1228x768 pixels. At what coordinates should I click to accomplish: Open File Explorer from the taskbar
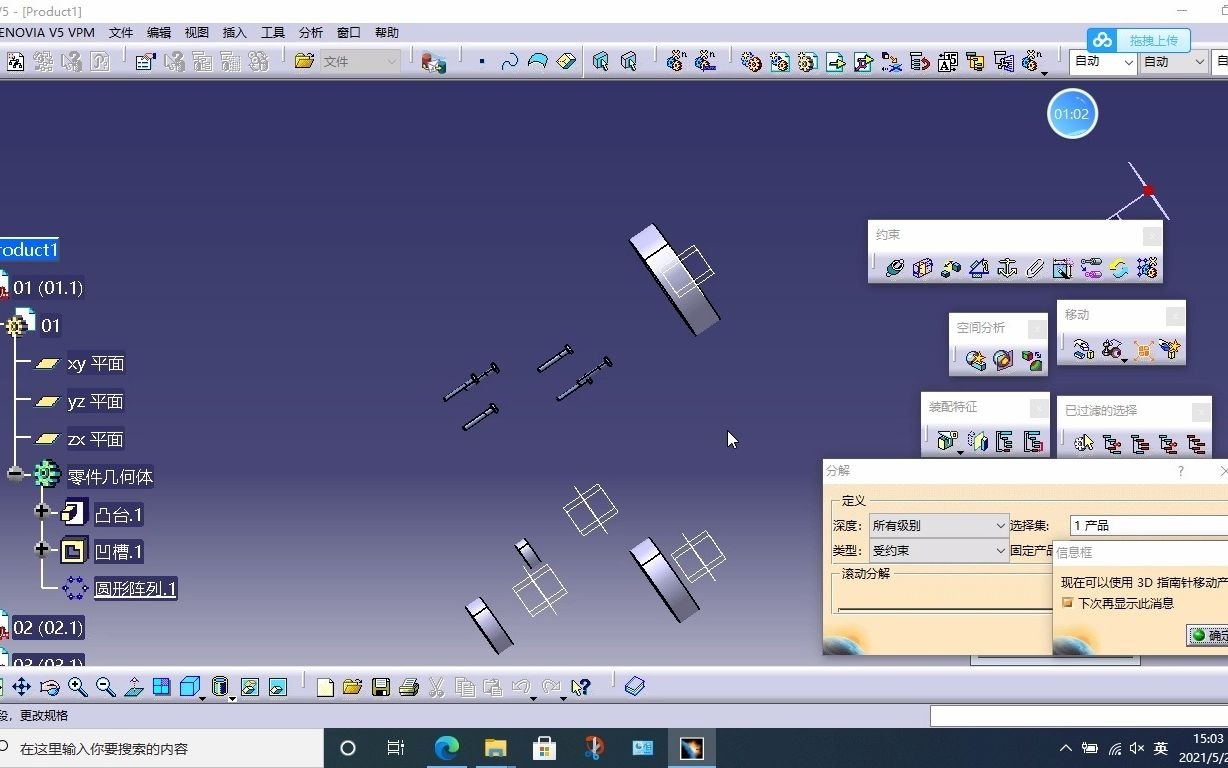coord(496,748)
